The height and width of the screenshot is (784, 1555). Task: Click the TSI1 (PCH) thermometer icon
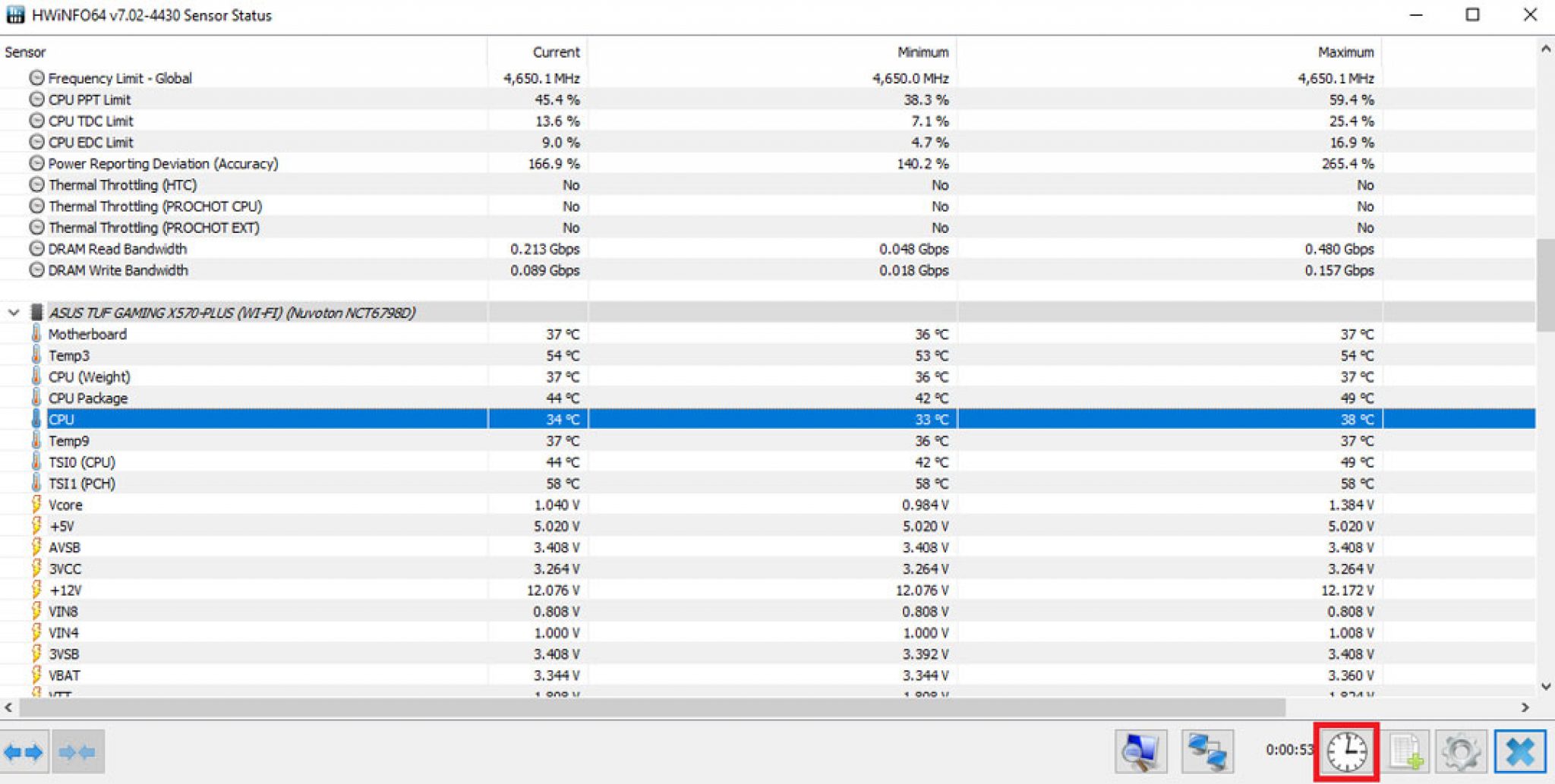(x=36, y=483)
